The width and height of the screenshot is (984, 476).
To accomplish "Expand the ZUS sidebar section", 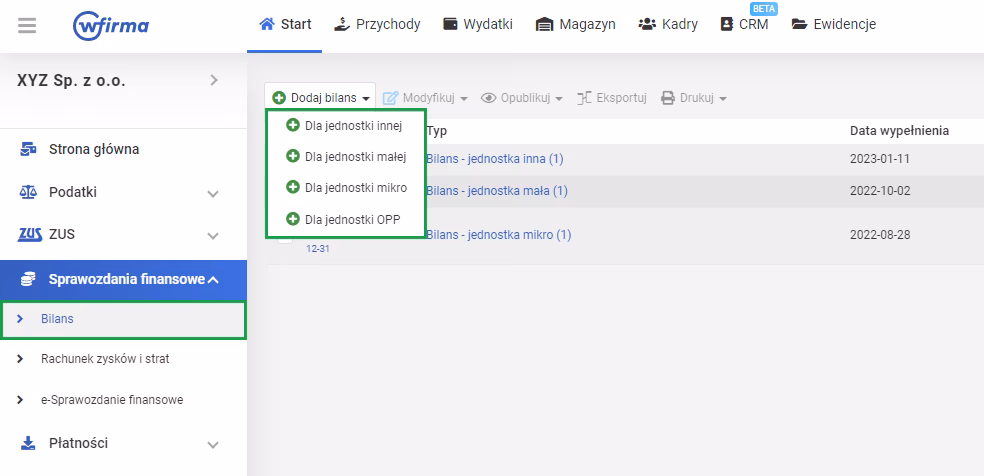I will 212,236.
